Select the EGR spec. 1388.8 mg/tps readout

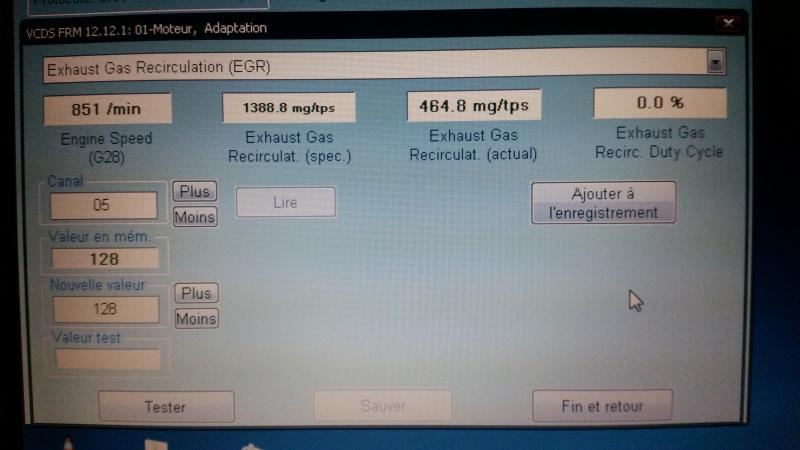pos(289,108)
